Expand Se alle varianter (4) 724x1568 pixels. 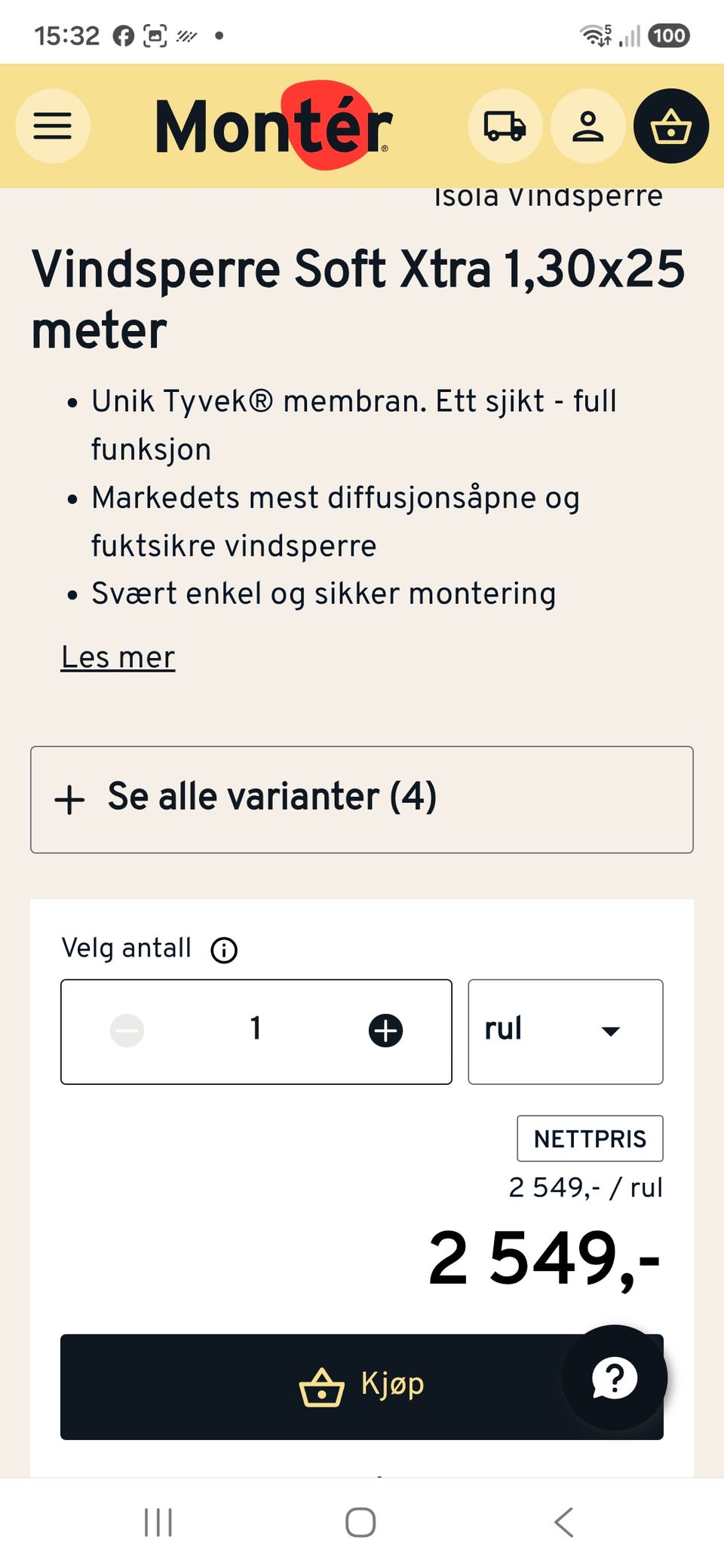point(362,800)
